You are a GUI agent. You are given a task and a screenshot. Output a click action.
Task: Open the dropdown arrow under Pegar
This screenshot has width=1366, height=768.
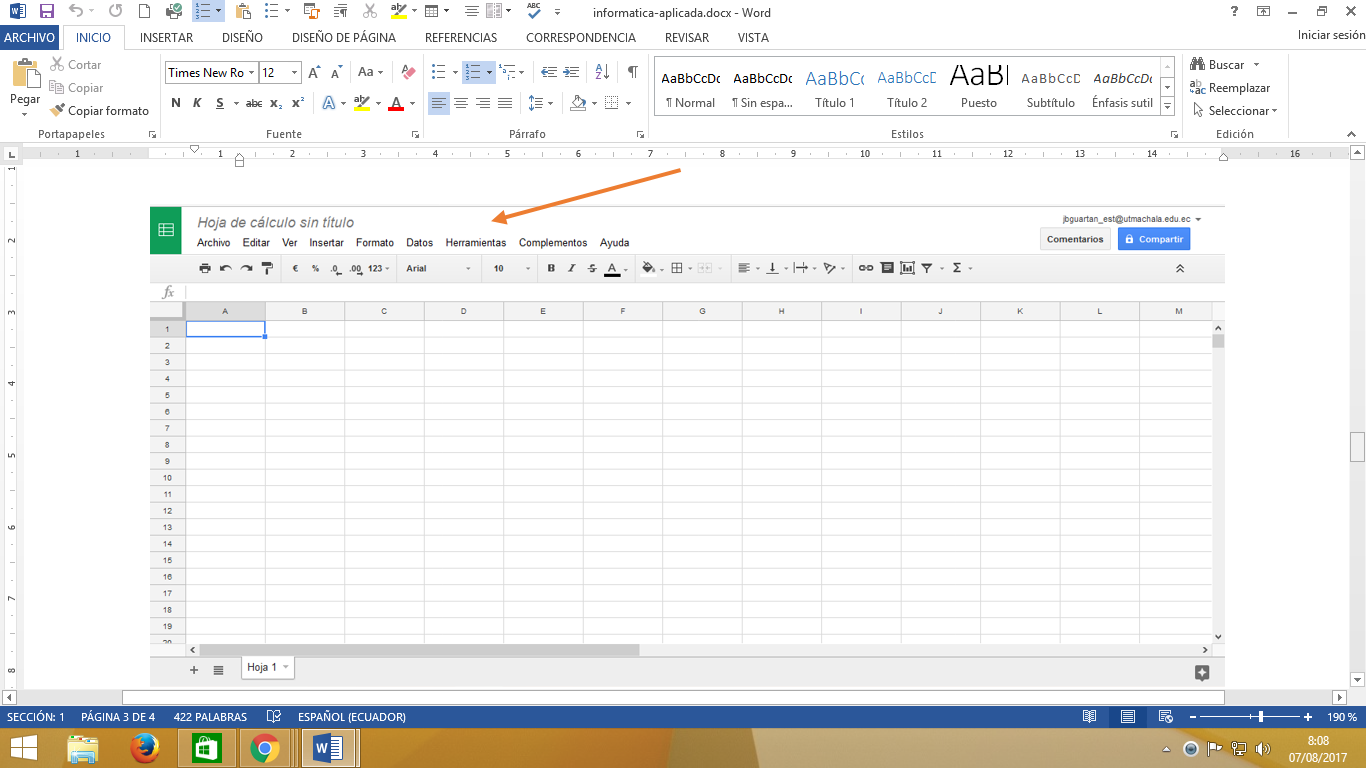(25, 114)
